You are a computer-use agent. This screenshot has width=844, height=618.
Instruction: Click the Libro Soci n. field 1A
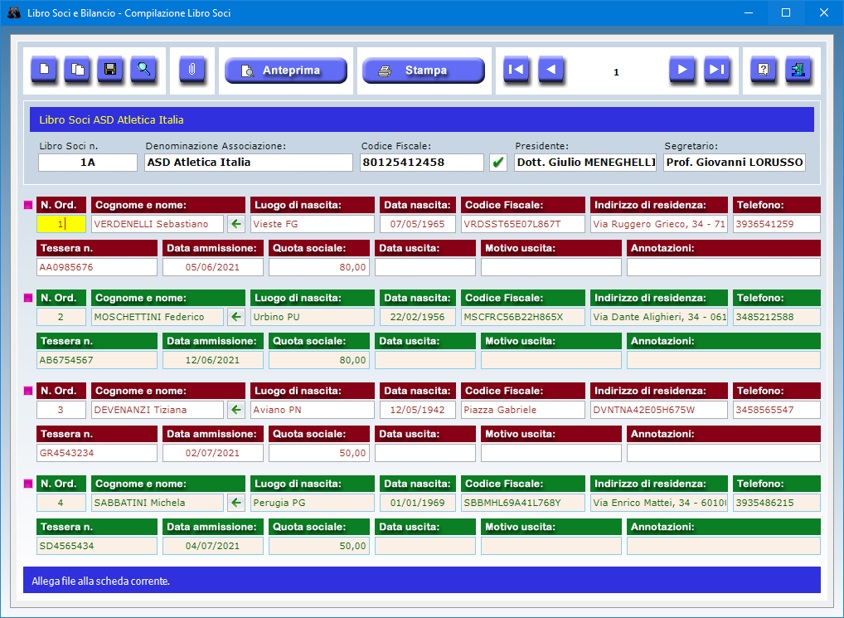coord(88,163)
